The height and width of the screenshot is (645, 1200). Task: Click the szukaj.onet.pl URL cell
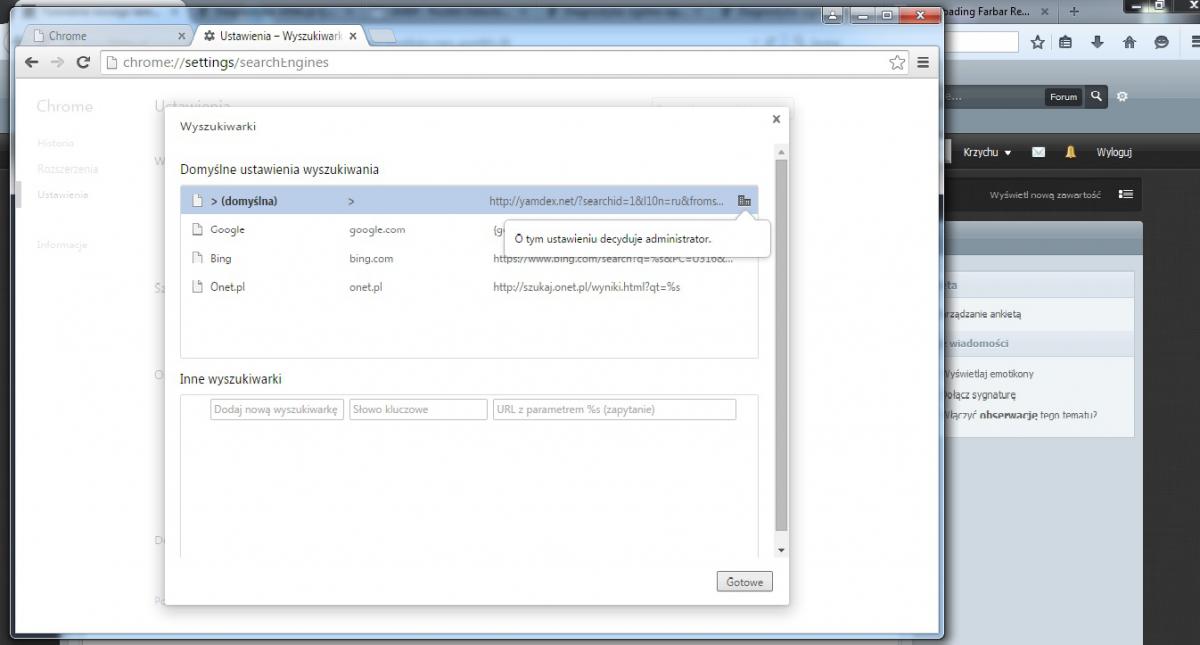(x=587, y=287)
